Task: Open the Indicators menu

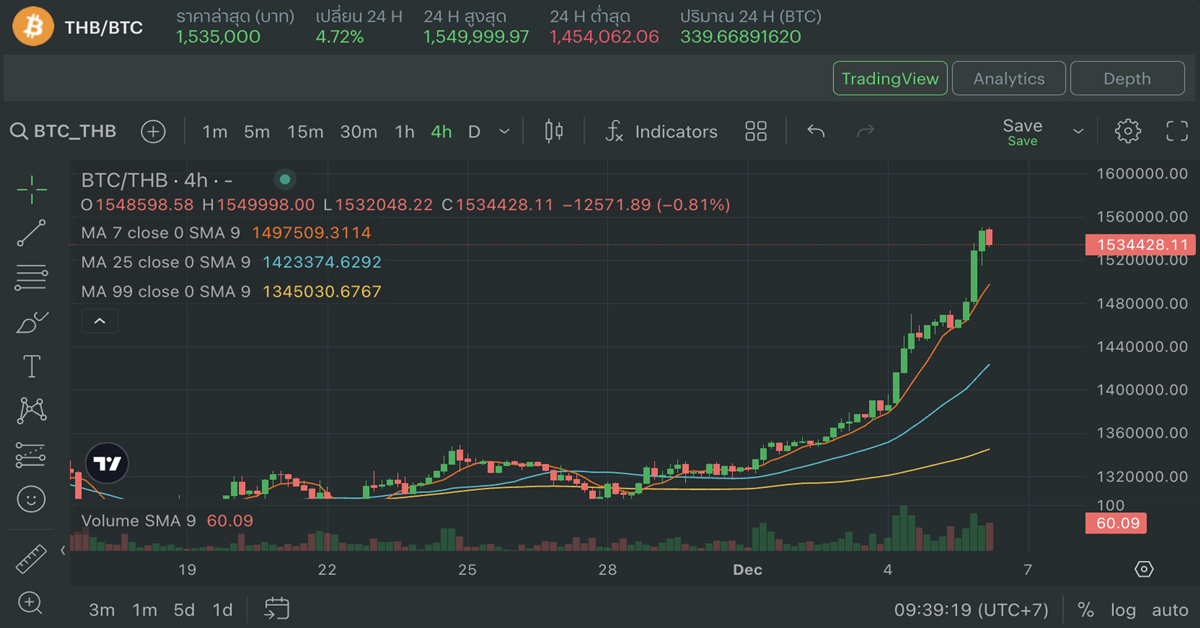Action: [x=662, y=131]
